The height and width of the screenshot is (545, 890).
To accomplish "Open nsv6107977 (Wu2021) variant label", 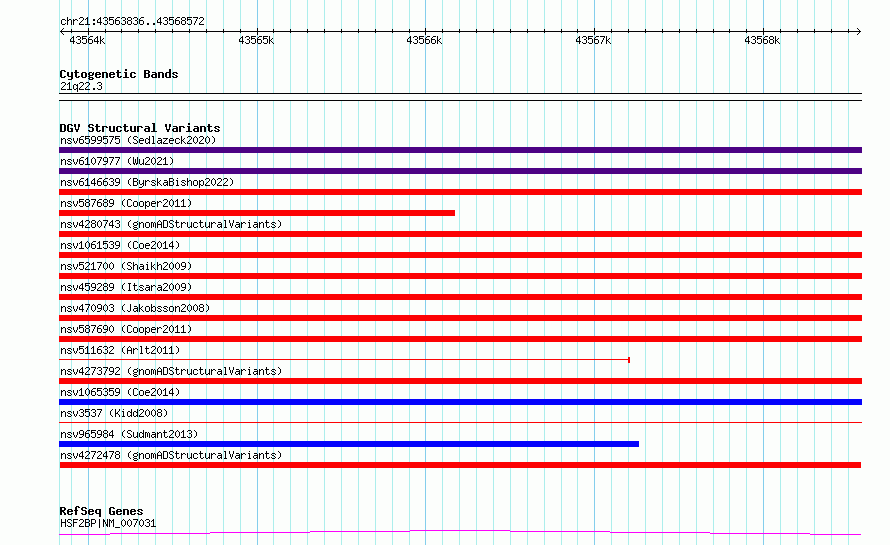I will [x=117, y=161].
